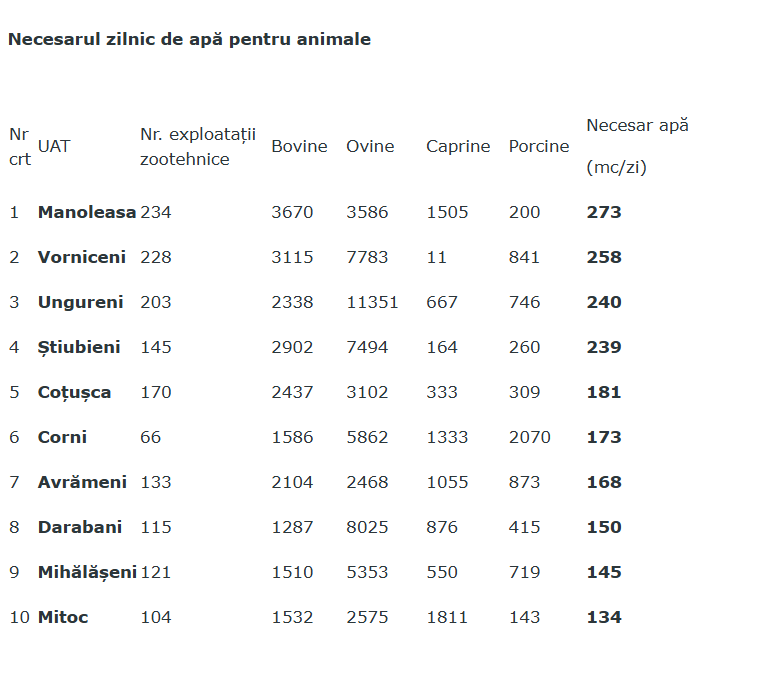Select the Ungureni locality name

[81, 302]
